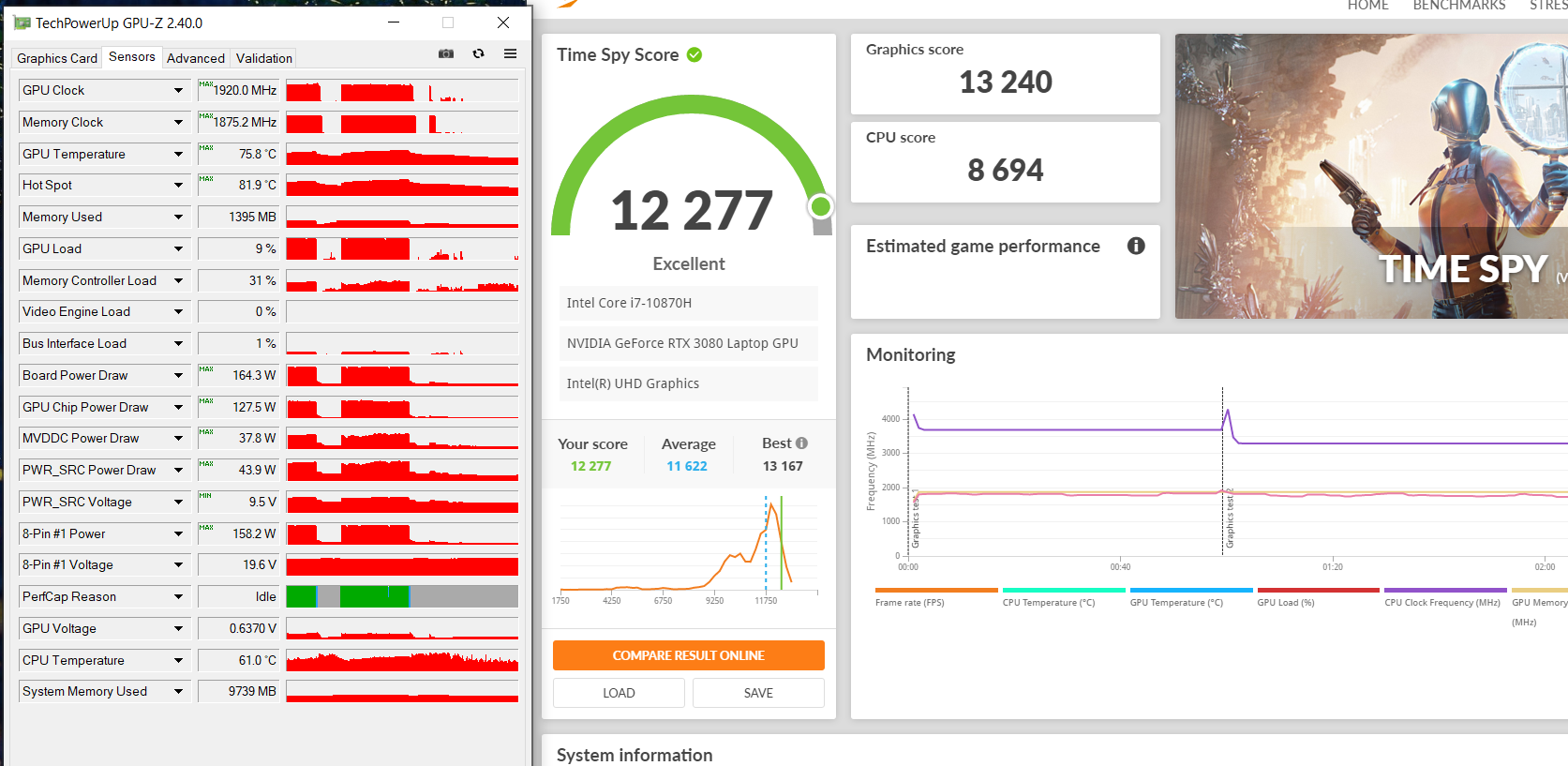Click the Graphics score 13 240 value
Image resolution: width=1568 pixels, height=766 pixels.
tap(1006, 83)
